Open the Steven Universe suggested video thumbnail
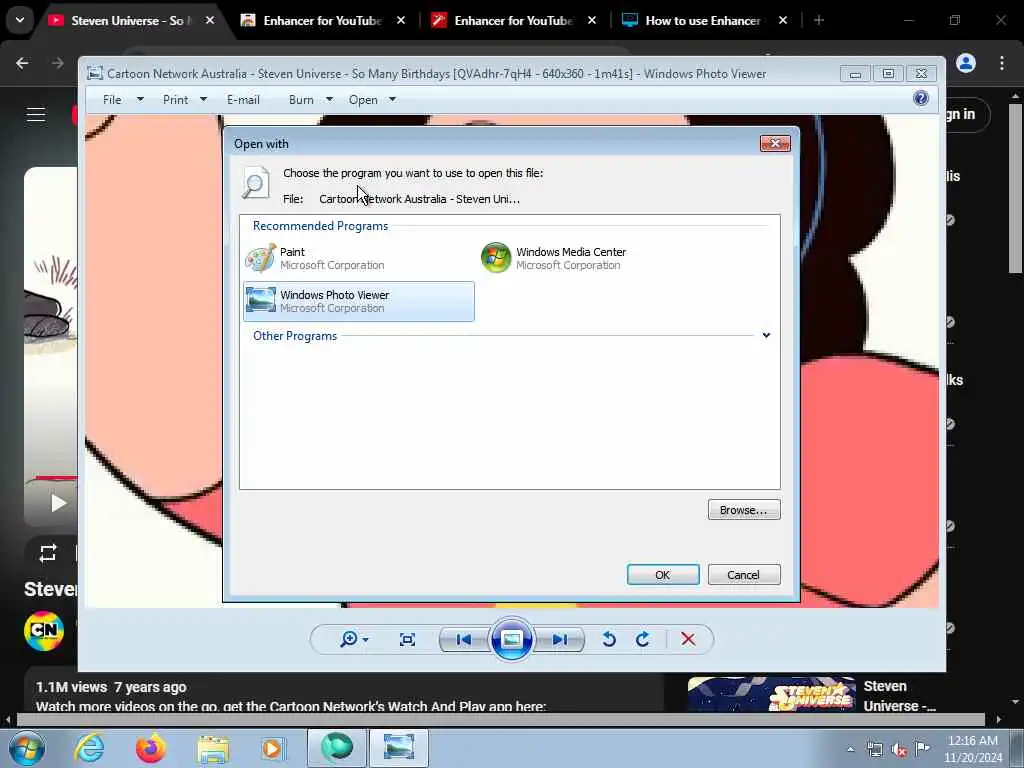The height and width of the screenshot is (768, 1024). point(771,694)
